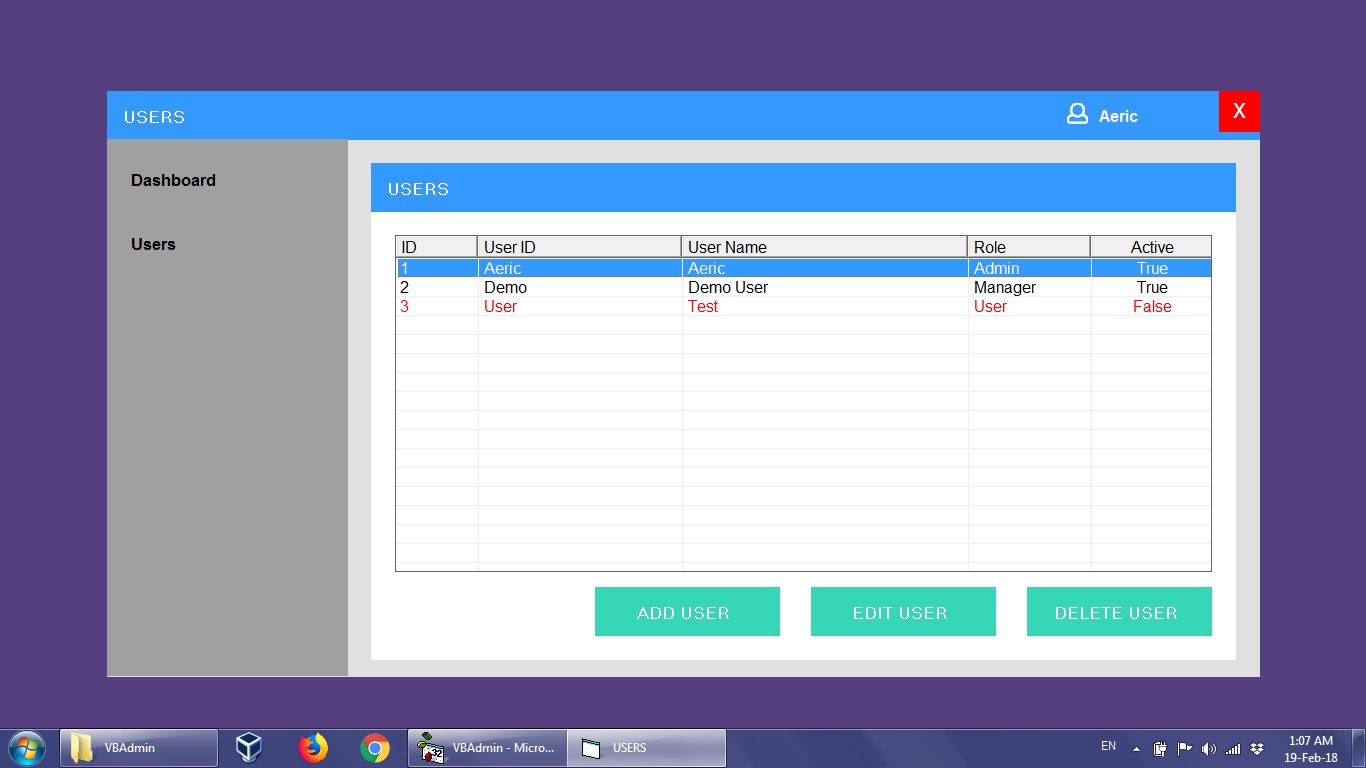Open the VirtualBox taskbar icon
The width and height of the screenshot is (1366, 768).
coord(249,747)
